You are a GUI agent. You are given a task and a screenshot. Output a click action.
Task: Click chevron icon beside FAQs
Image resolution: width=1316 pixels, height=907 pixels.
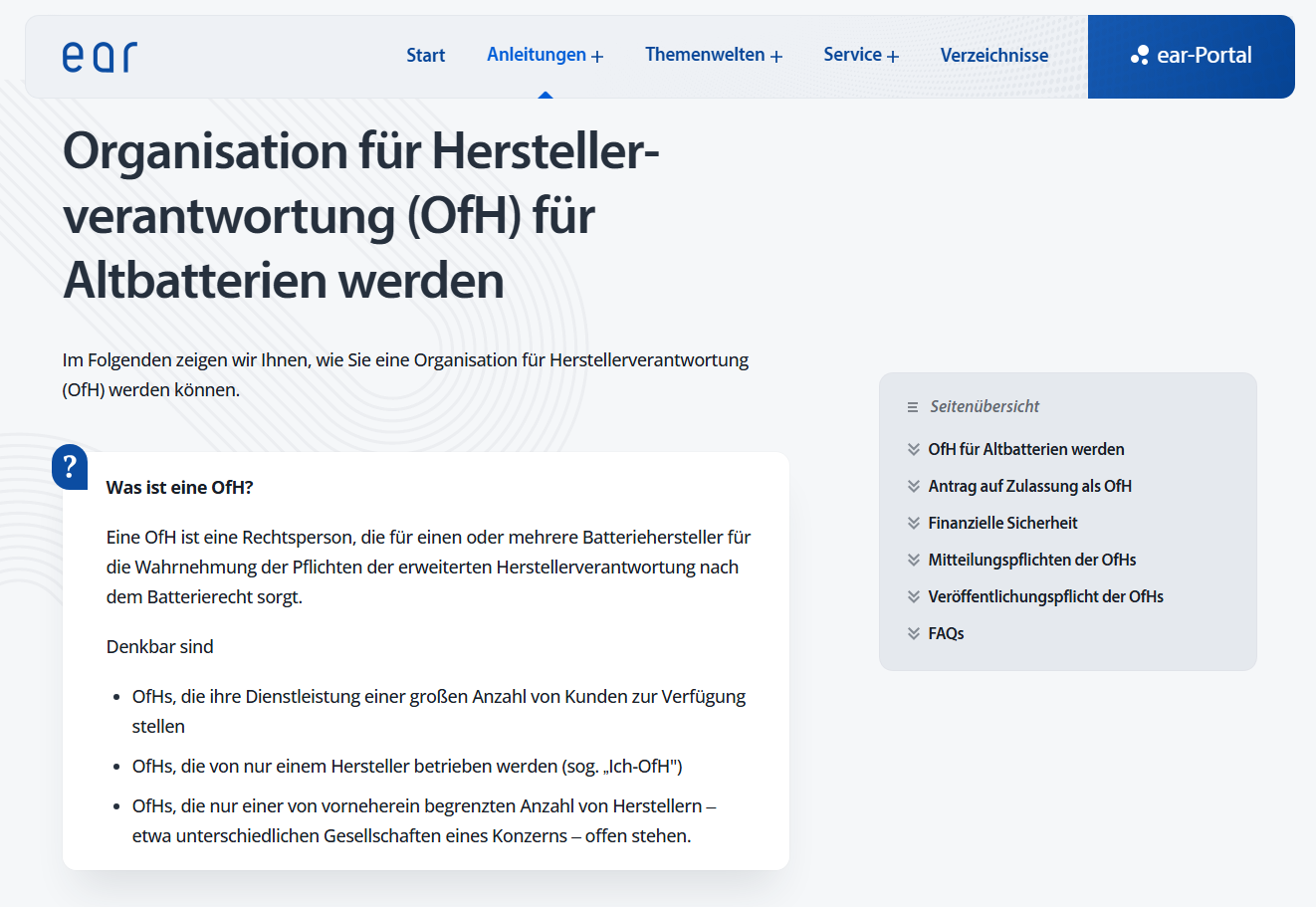[914, 633]
